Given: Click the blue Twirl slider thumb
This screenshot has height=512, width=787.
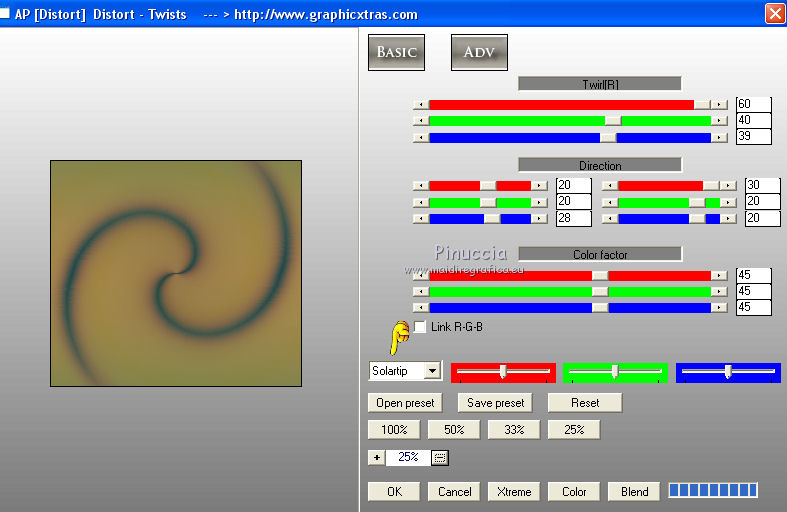Looking at the screenshot, I should click(608, 137).
